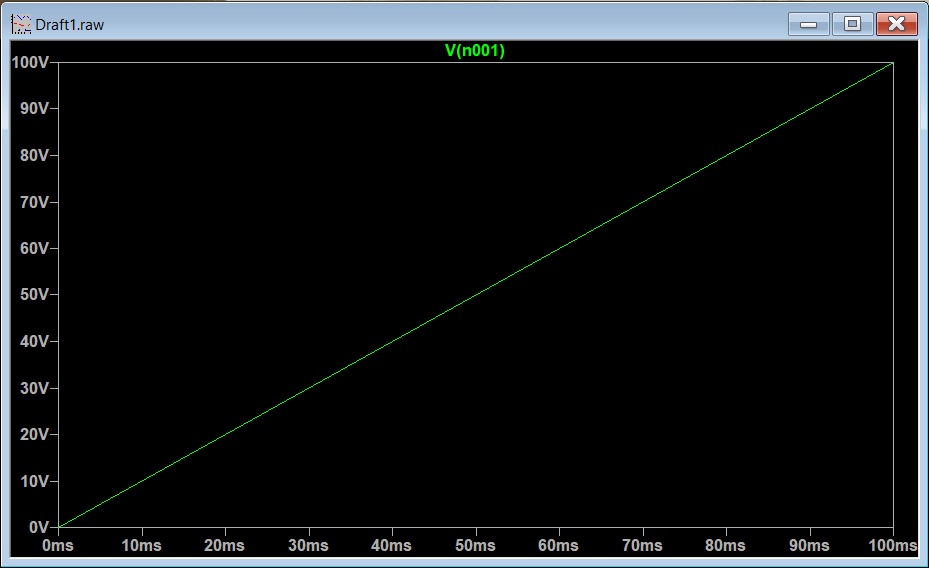
Task: Click the 50ms horizontal axis label
Action: [475, 545]
